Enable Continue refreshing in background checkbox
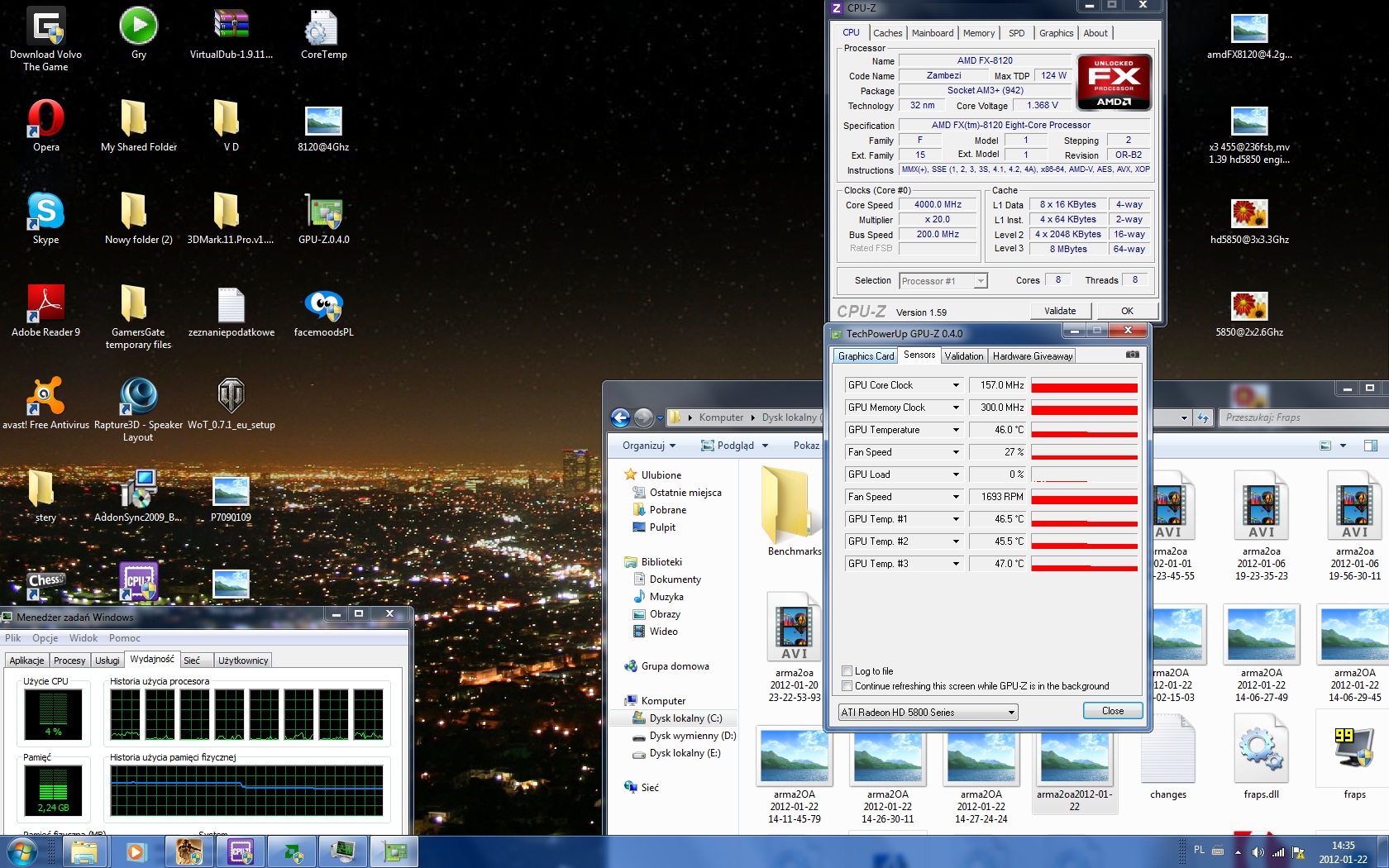 [847, 686]
